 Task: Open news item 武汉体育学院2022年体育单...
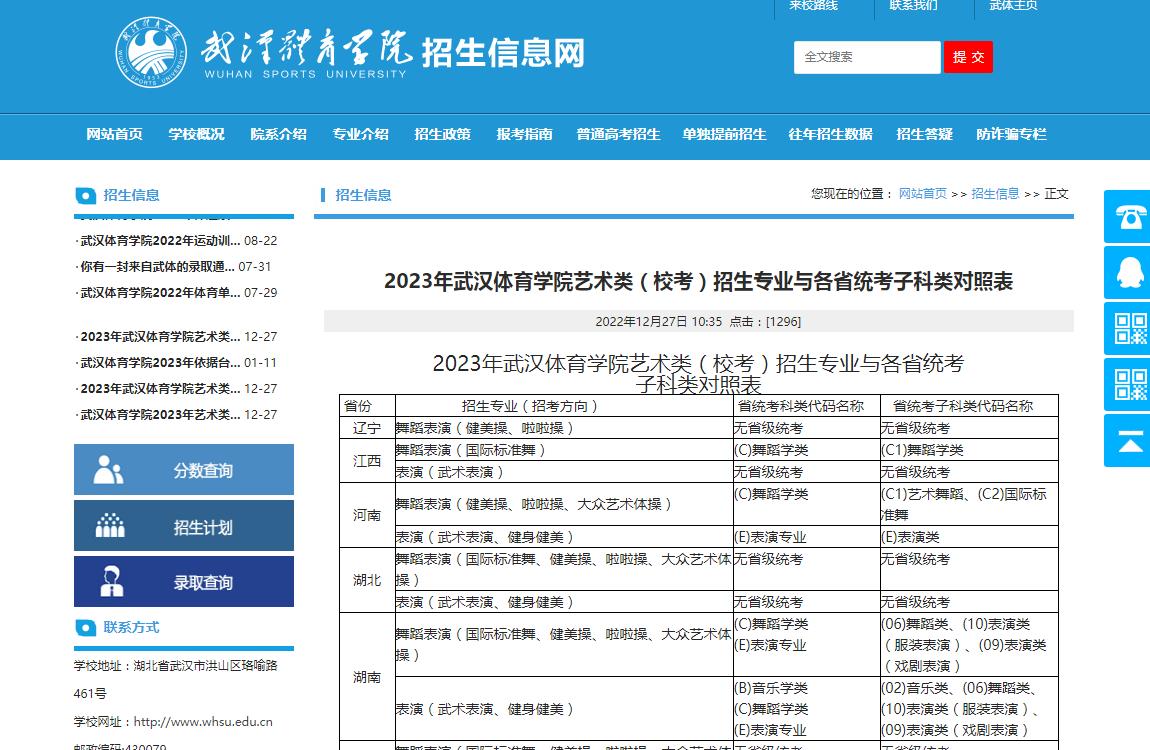pos(177,293)
